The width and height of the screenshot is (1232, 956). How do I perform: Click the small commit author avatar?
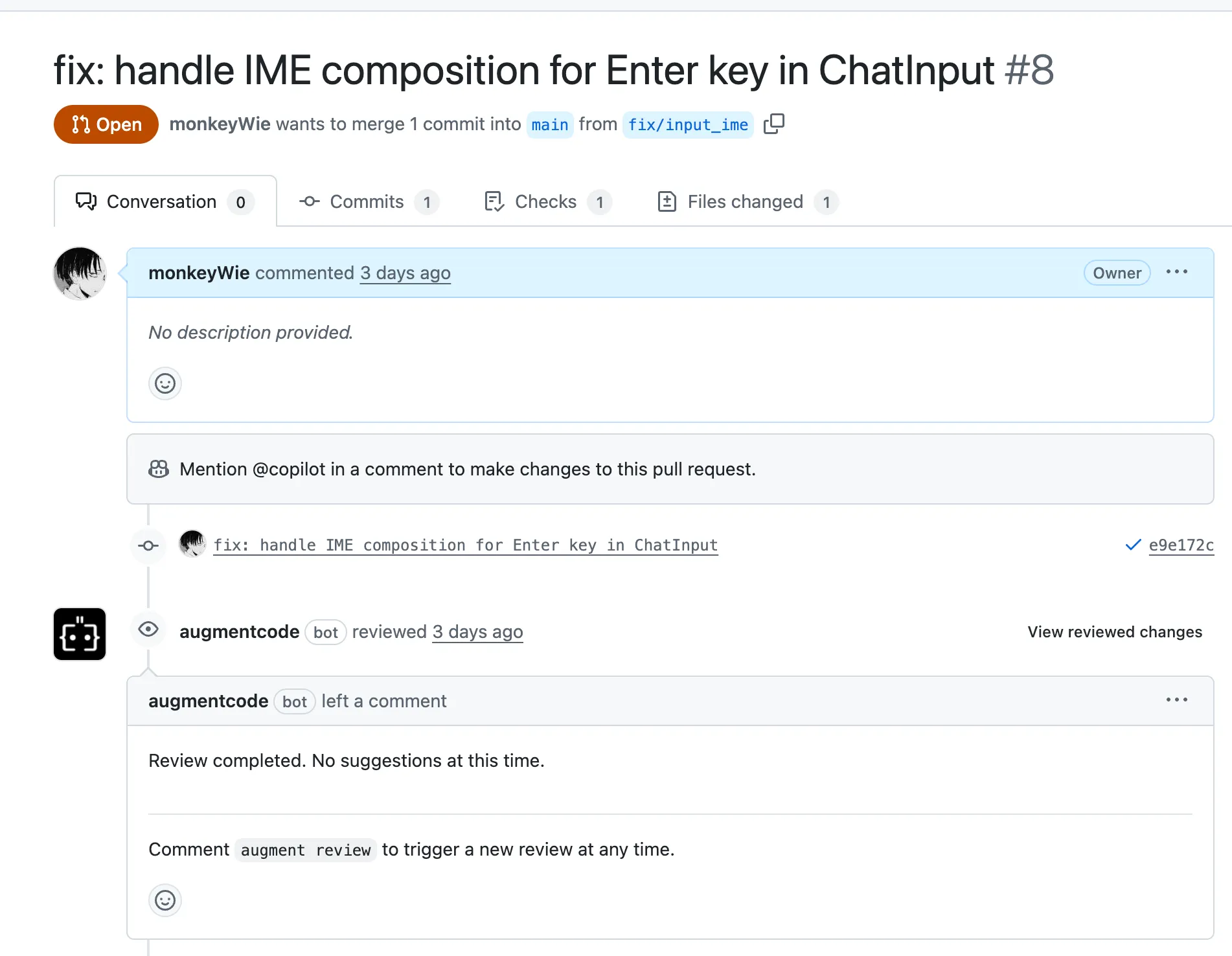pyautogui.click(x=192, y=544)
